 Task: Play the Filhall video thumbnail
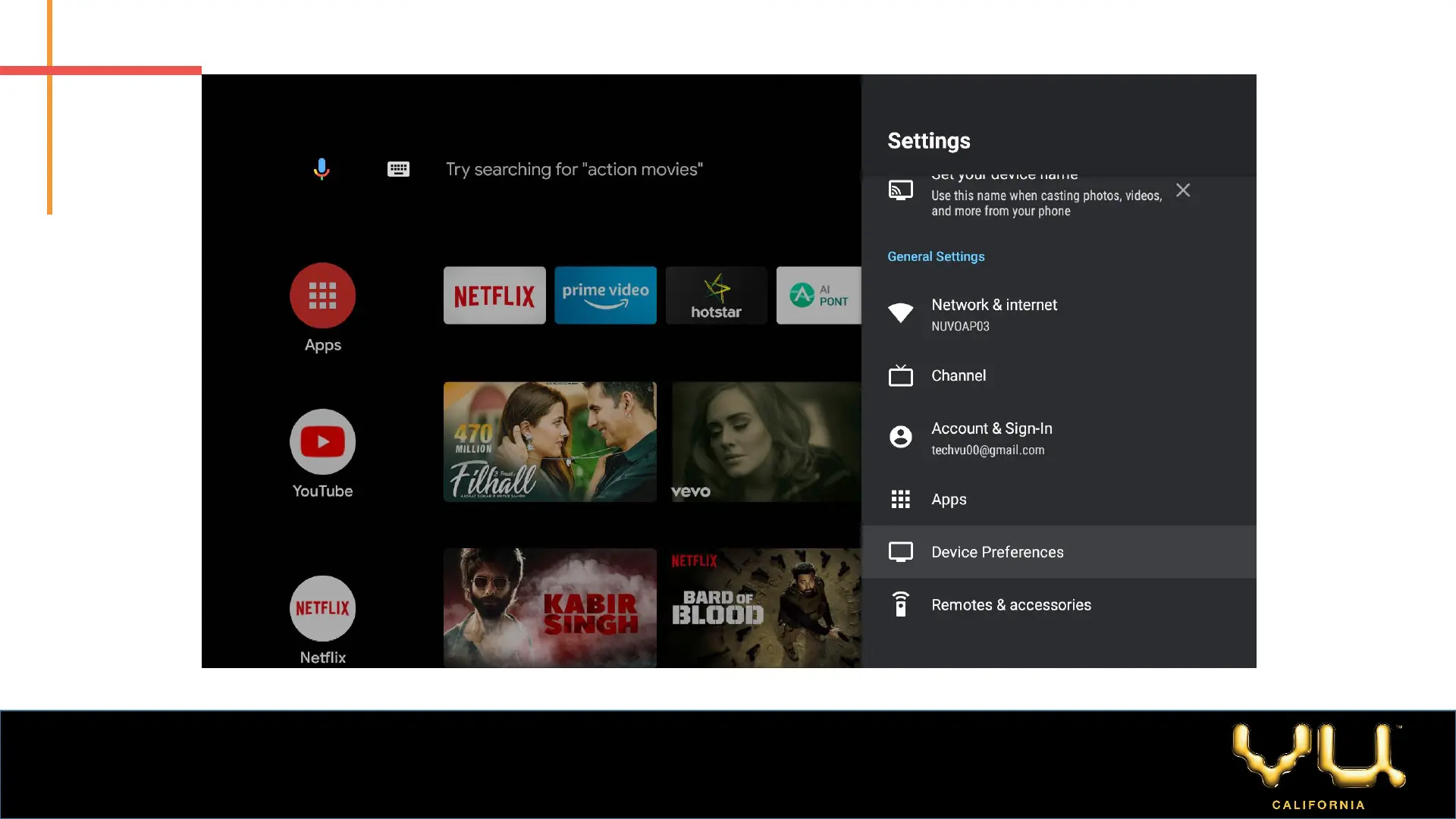point(550,442)
